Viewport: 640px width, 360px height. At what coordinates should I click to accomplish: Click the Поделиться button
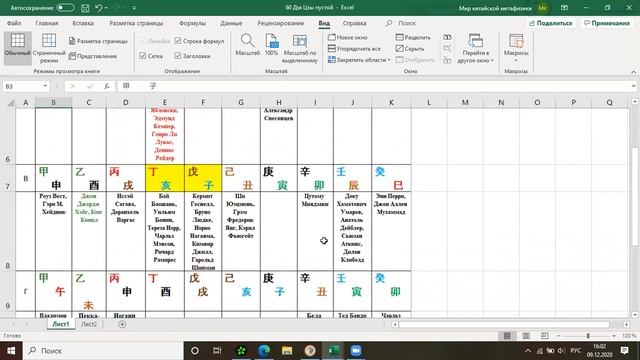coord(550,23)
